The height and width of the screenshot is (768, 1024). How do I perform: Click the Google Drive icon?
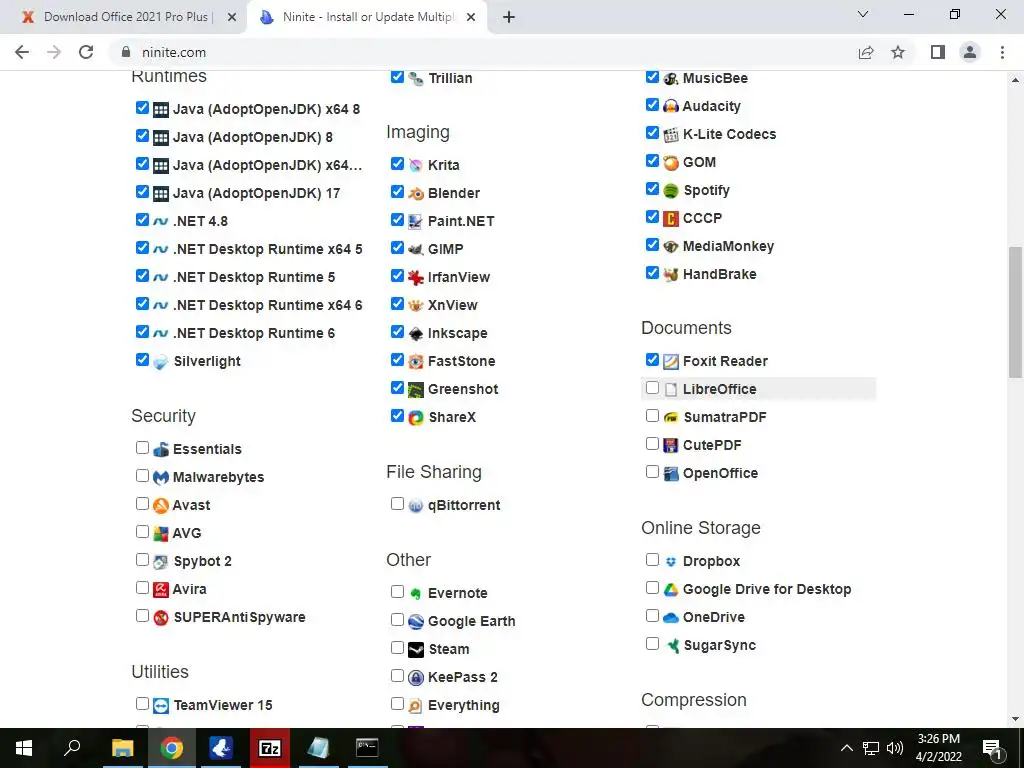tap(671, 590)
